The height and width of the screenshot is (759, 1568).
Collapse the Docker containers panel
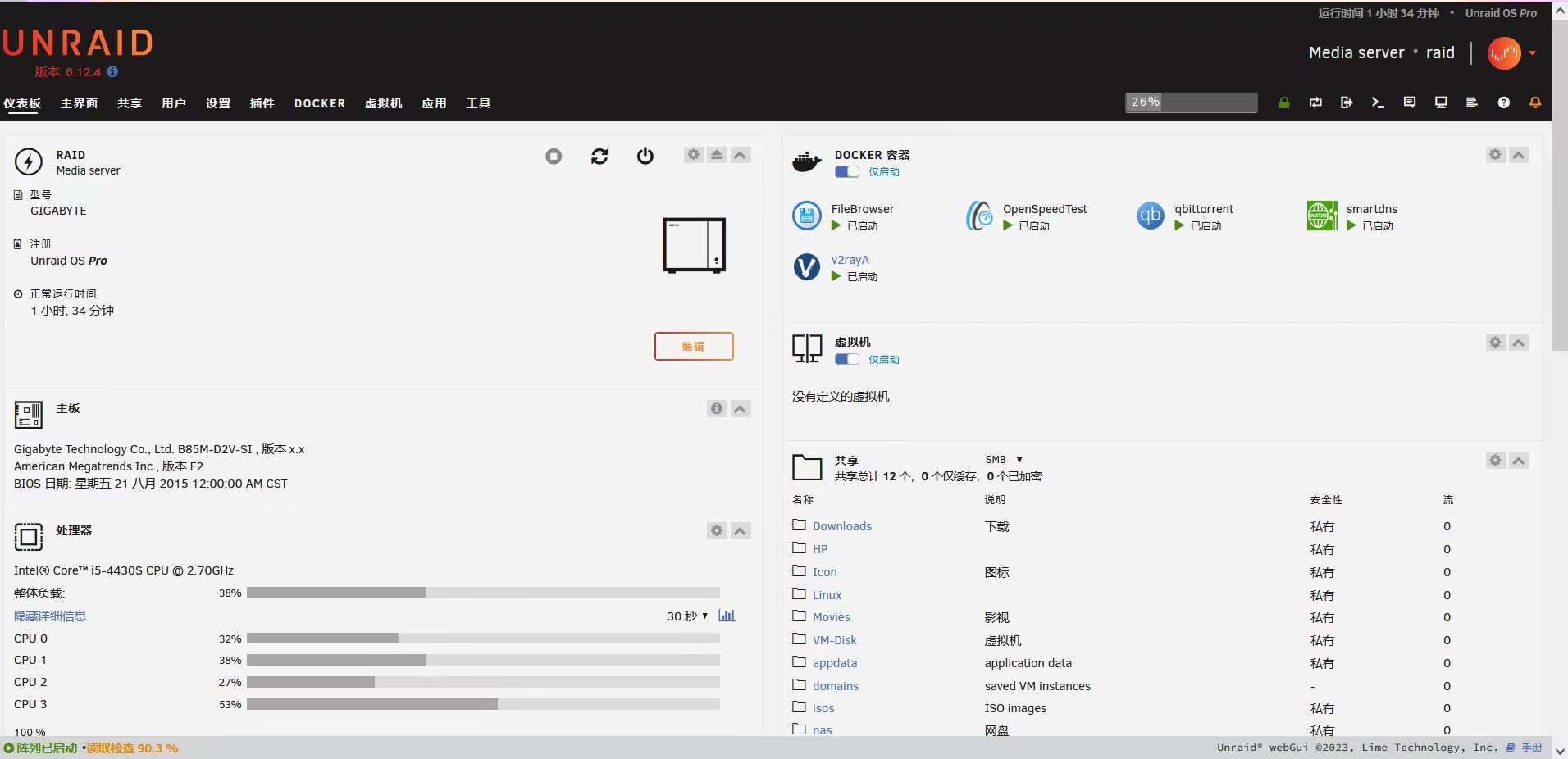tap(1519, 155)
